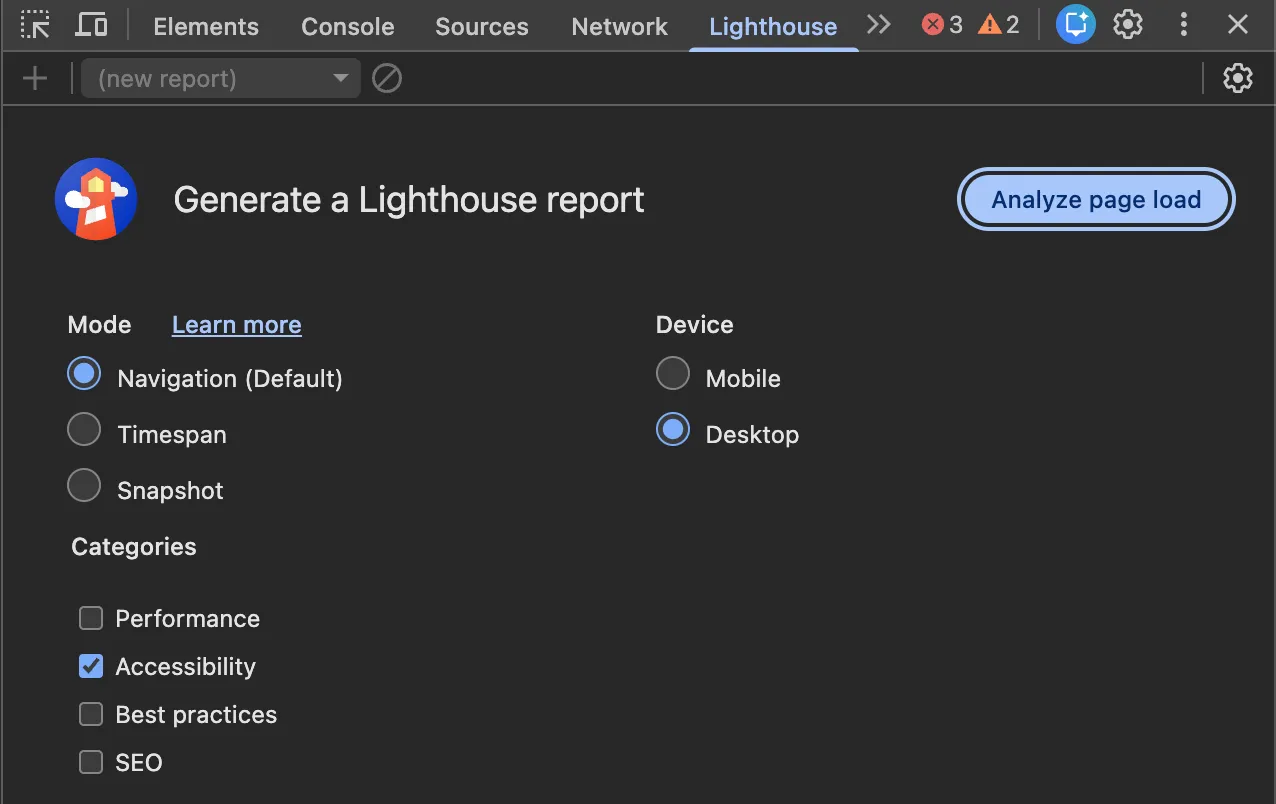Viewport: 1276px width, 804px height.
Task: Click the Categories label
Action: click(x=134, y=547)
